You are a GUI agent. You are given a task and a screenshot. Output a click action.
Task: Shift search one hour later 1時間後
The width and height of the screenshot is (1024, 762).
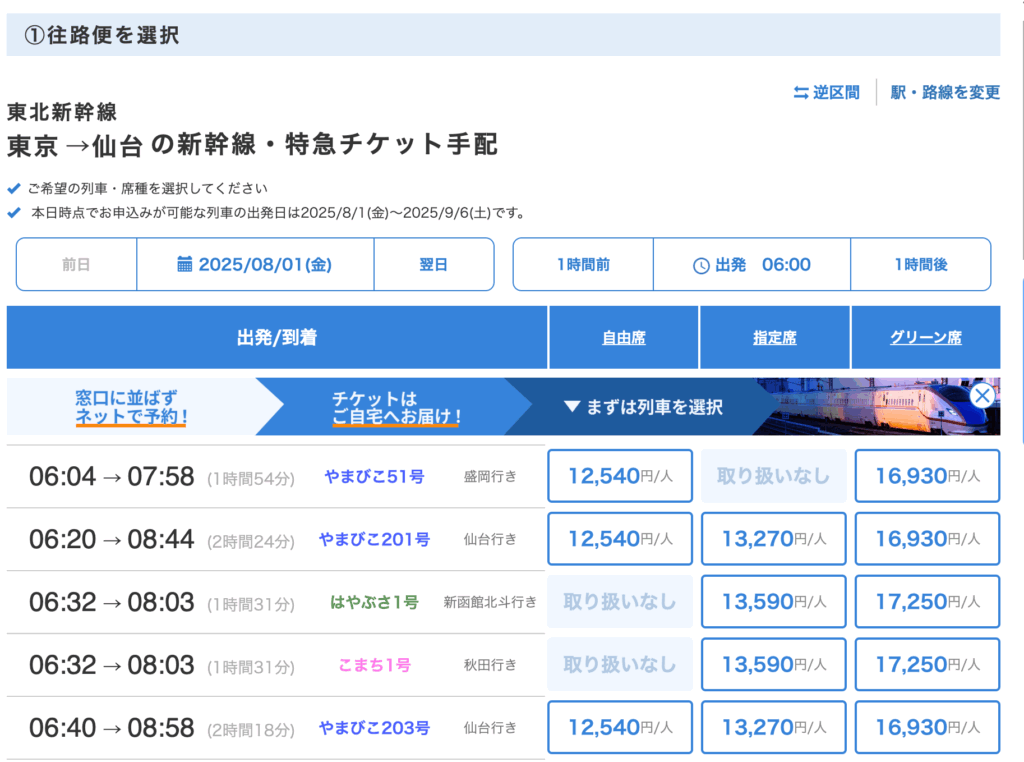[x=920, y=265]
